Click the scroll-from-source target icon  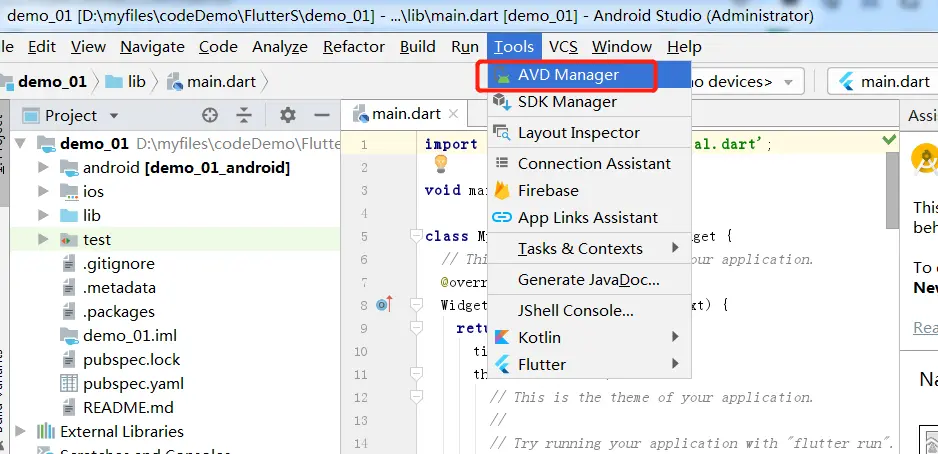tap(209, 115)
